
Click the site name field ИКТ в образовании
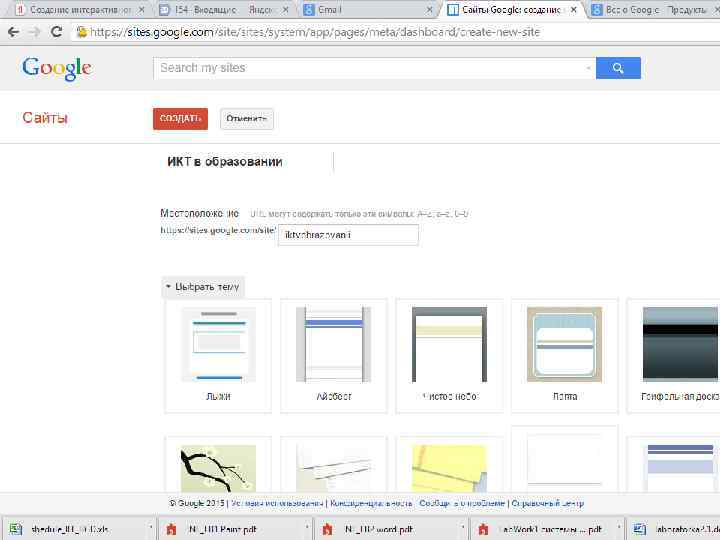[248, 162]
